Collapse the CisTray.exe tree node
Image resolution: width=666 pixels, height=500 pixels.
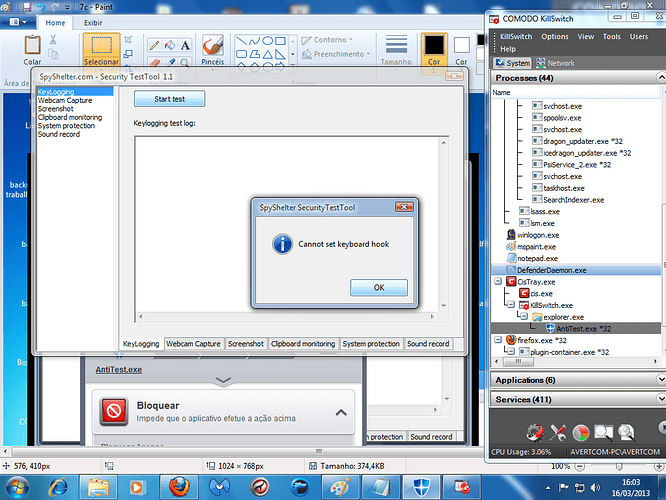(x=498, y=281)
